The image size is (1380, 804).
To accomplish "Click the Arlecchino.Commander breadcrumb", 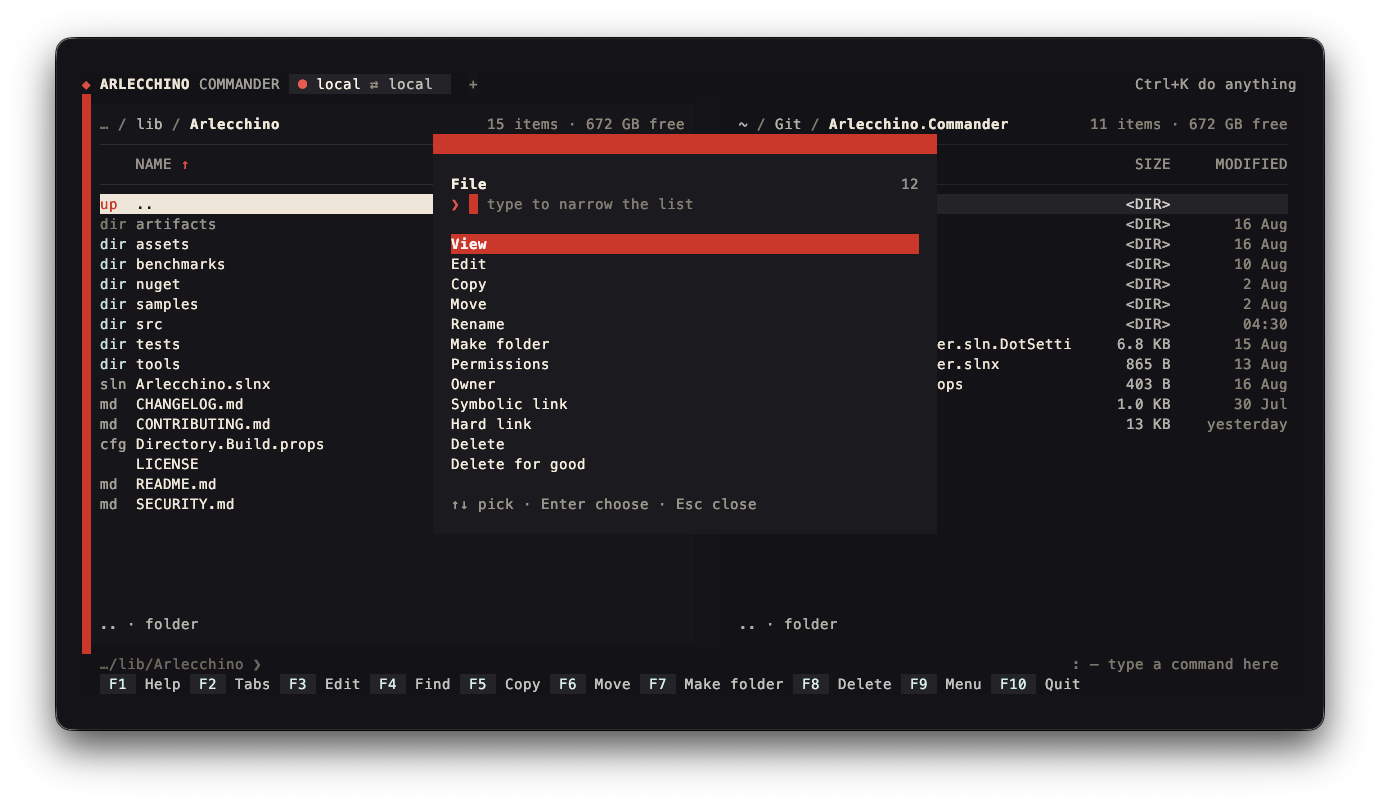I will [918, 124].
